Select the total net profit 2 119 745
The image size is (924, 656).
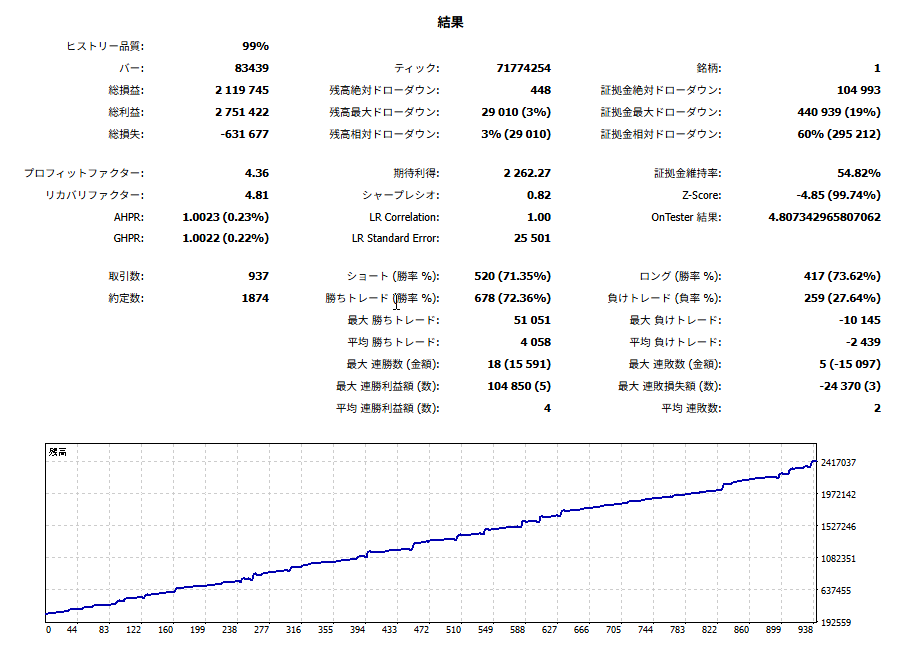pyautogui.click(x=242, y=90)
